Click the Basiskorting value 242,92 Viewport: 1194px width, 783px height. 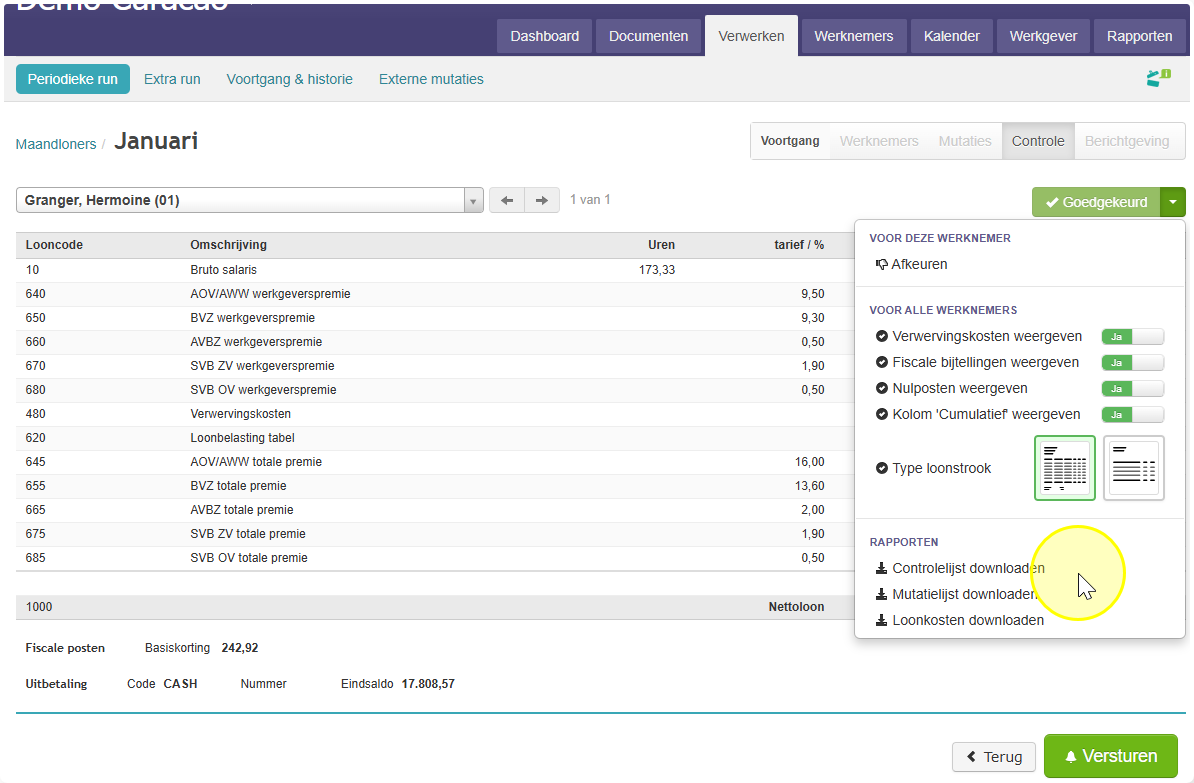[x=240, y=647]
